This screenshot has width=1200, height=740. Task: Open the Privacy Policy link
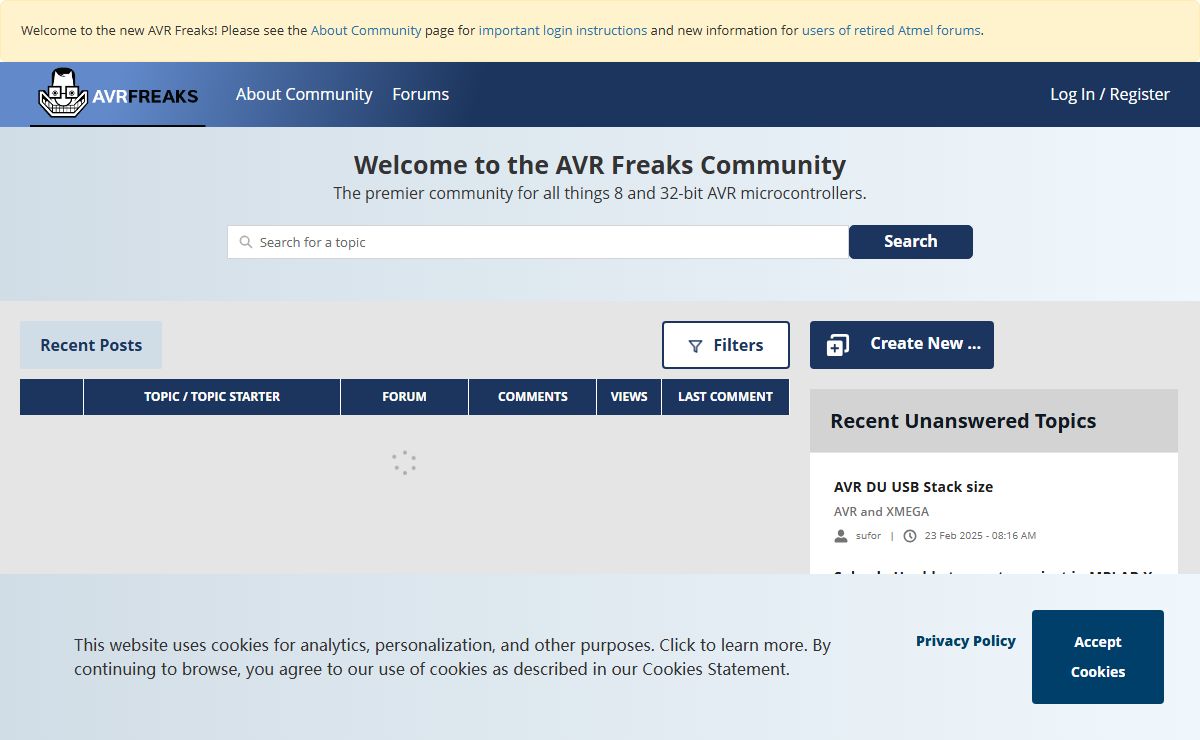pyautogui.click(x=966, y=641)
